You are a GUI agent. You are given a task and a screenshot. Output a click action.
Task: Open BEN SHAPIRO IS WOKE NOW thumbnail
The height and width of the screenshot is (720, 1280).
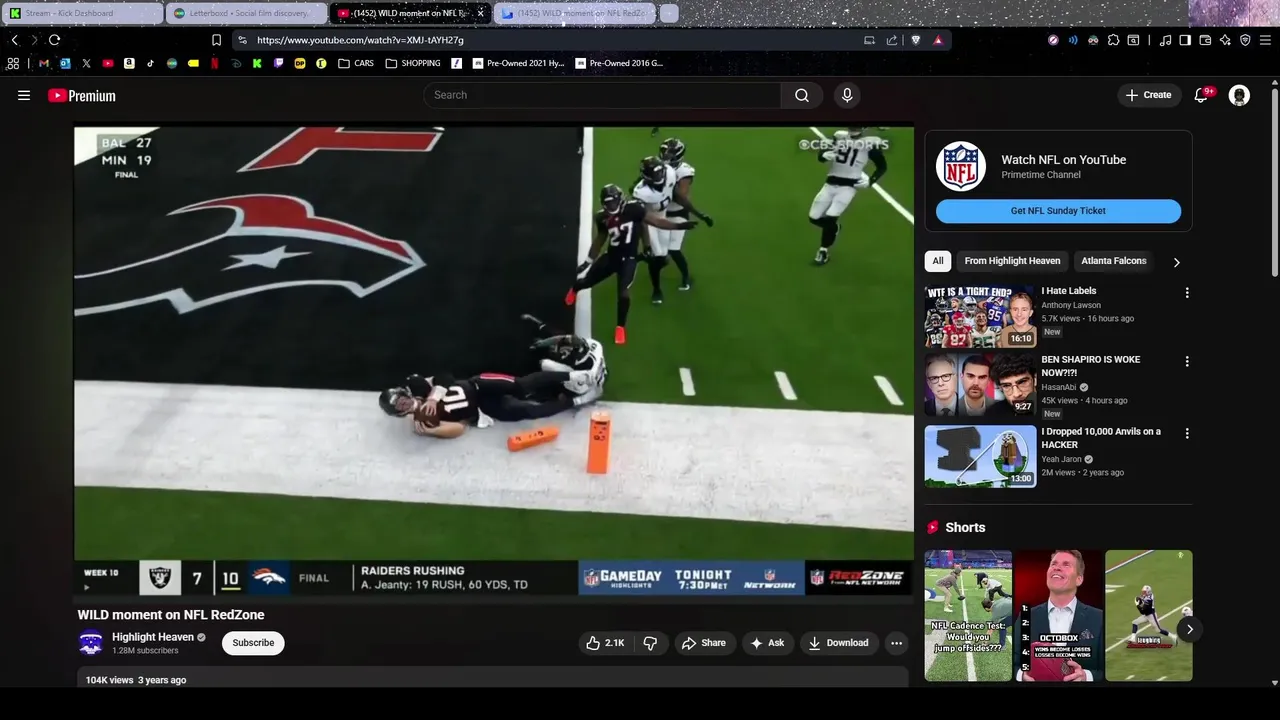[x=980, y=384]
